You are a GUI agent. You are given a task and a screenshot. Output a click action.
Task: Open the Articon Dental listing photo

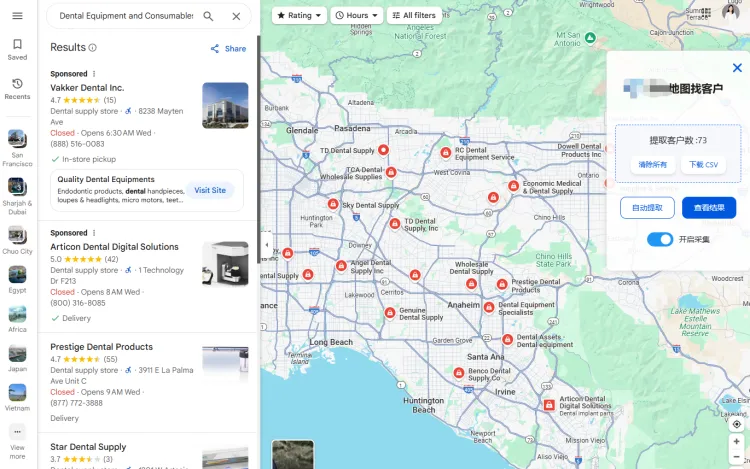(x=225, y=264)
